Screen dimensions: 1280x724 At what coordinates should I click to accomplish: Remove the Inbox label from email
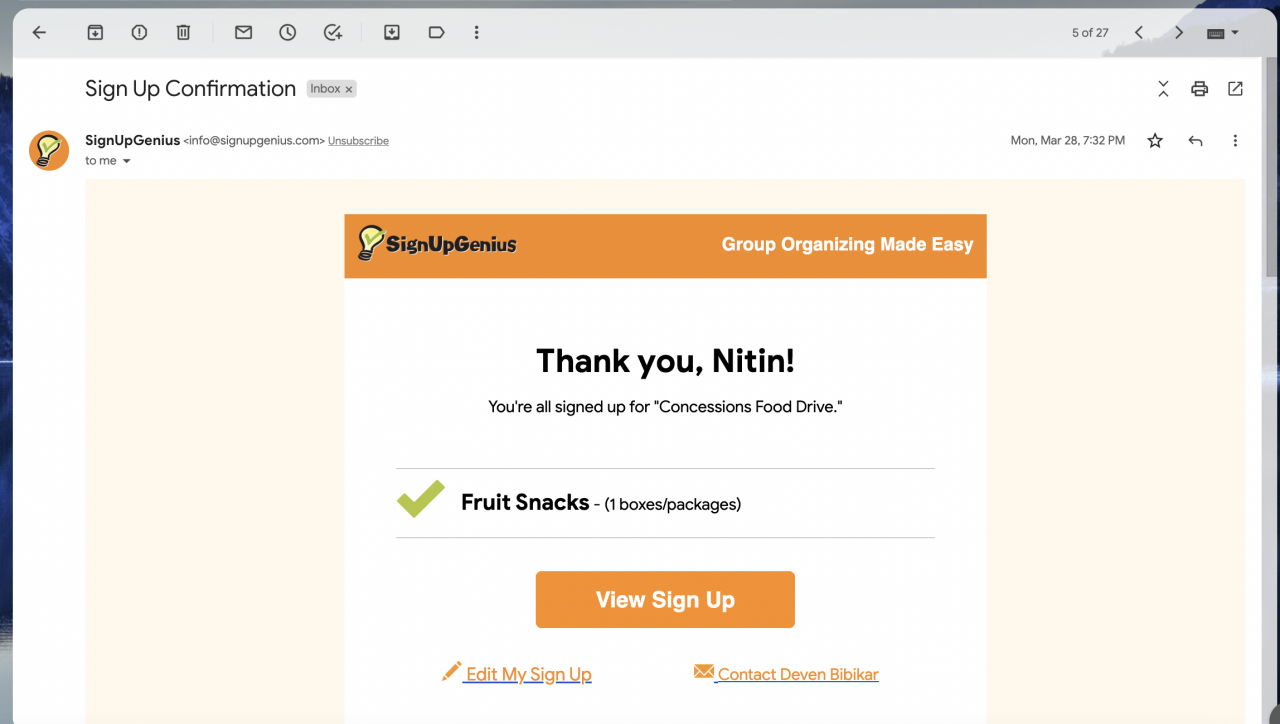[349, 89]
